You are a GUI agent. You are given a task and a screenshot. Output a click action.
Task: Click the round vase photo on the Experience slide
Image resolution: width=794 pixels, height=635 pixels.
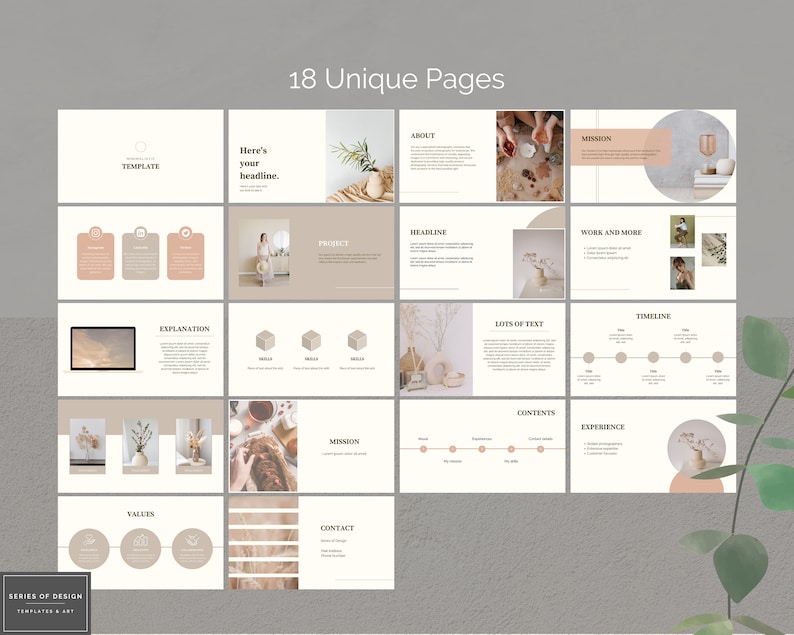(x=697, y=448)
